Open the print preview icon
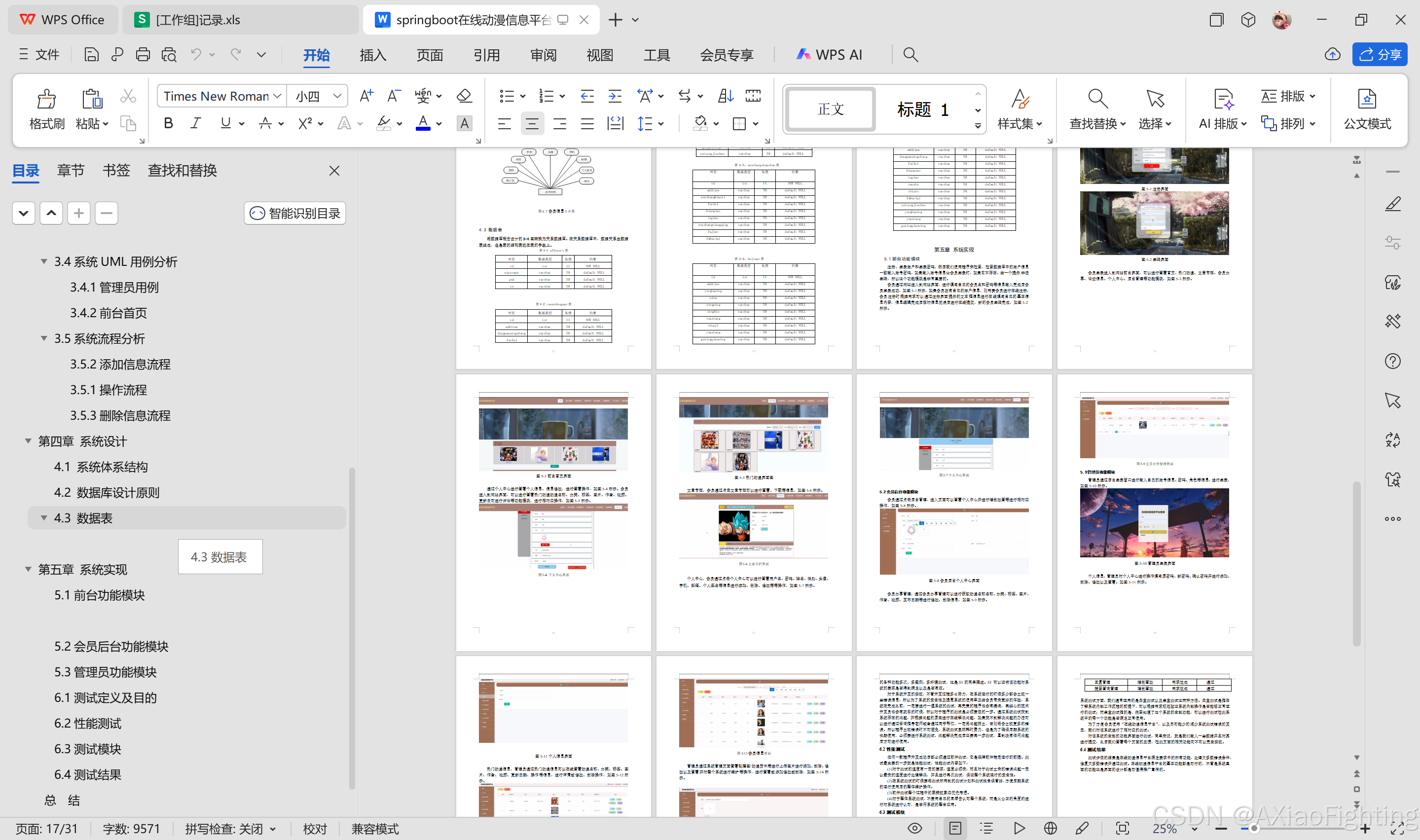Screen dimensions: 1420x840 169,54
